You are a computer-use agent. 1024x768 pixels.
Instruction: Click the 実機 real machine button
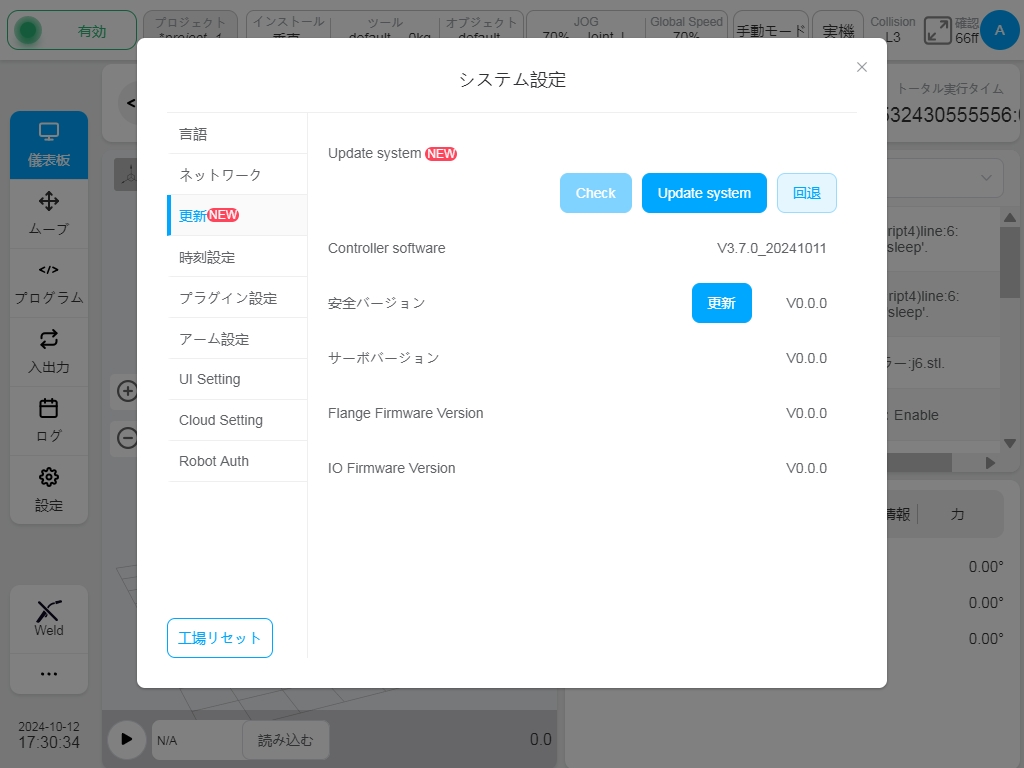(838, 30)
